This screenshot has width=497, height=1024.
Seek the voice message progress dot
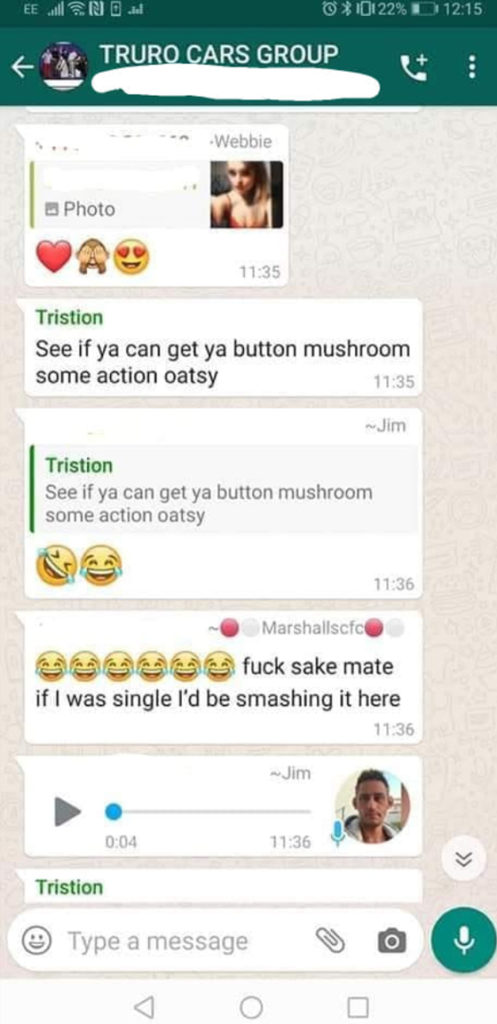point(114,812)
